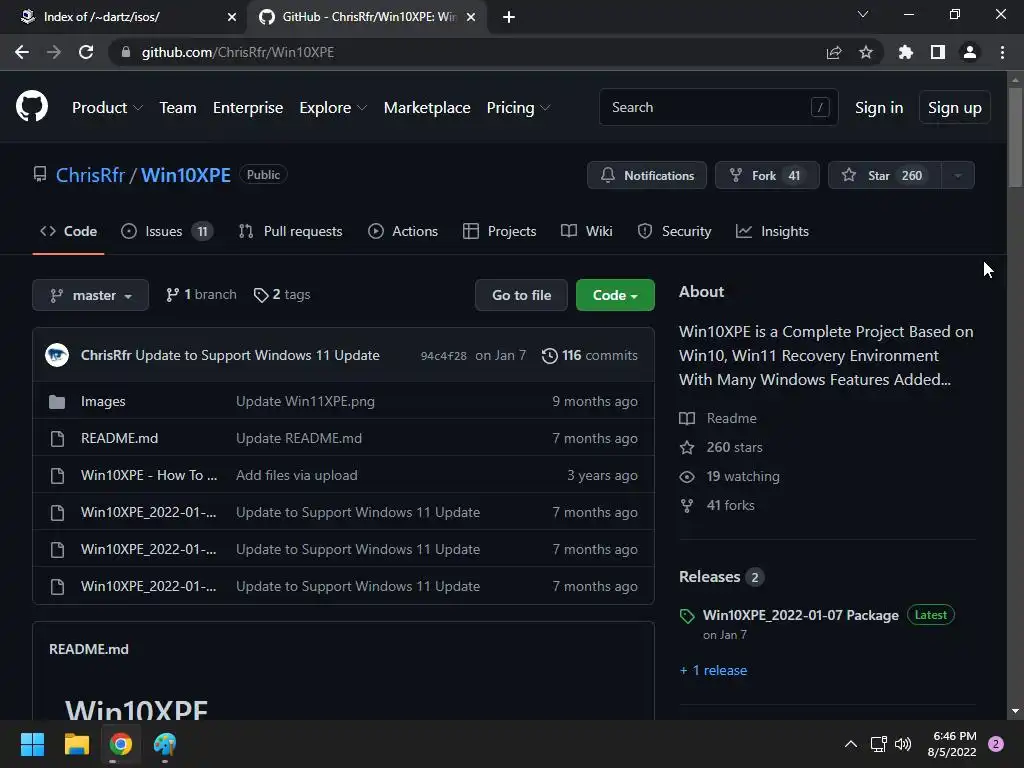Open the Star lists dropdown arrow
Screen dimensions: 1024x768
point(958,175)
